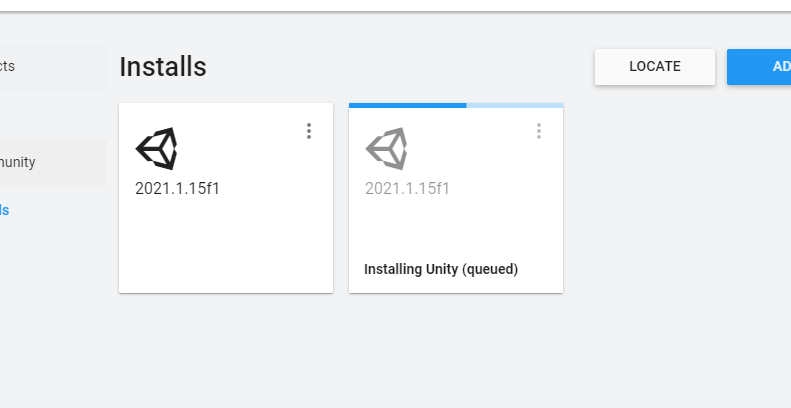This screenshot has width=791, height=408.
Task: Click the light unfilled part of the progress bar
Action: click(x=514, y=105)
